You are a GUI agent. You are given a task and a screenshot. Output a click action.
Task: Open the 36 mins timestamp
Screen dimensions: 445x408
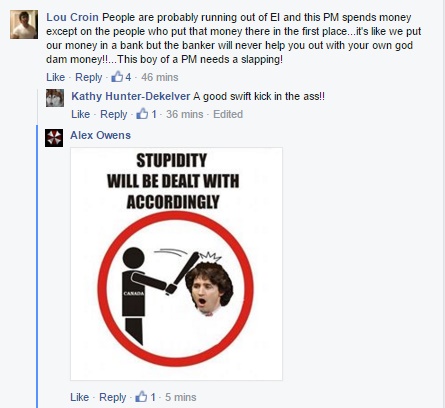185,114
